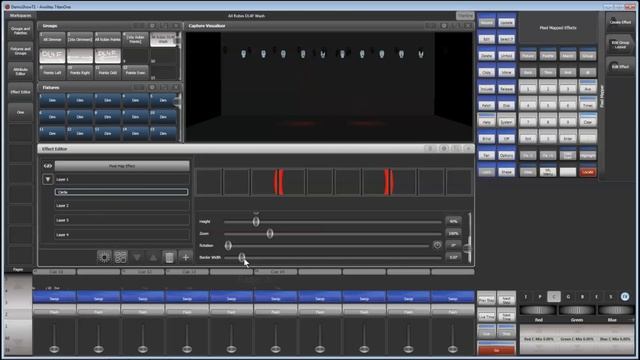This screenshot has height=360, width=640.
Task: Expand Layer 1 with the triangle arrow
Action: pyautogui.click(x=48, y=179)
